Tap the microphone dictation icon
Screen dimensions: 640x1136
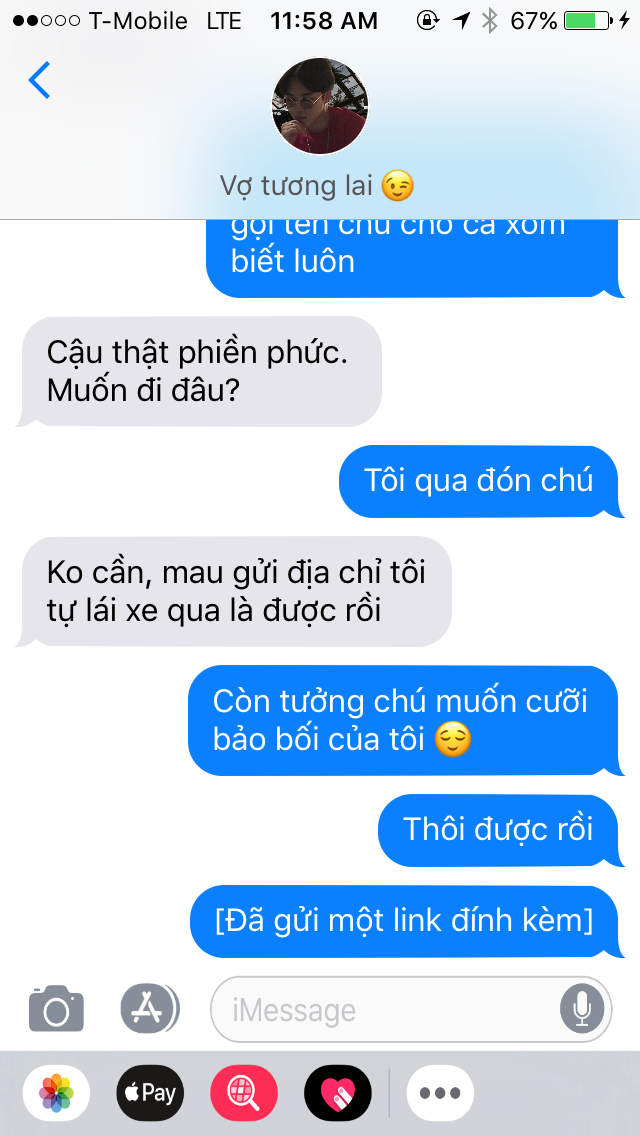coord(581,1009)
